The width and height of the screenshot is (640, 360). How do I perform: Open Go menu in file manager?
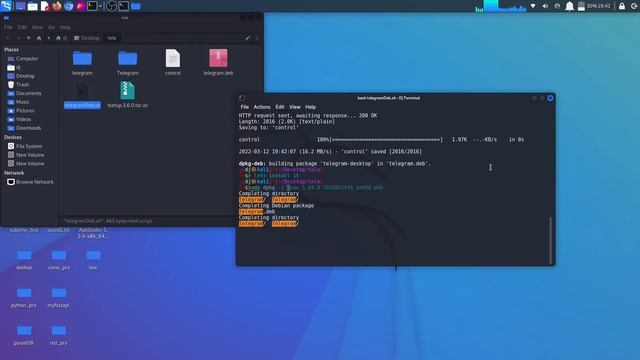coord(51,27)
